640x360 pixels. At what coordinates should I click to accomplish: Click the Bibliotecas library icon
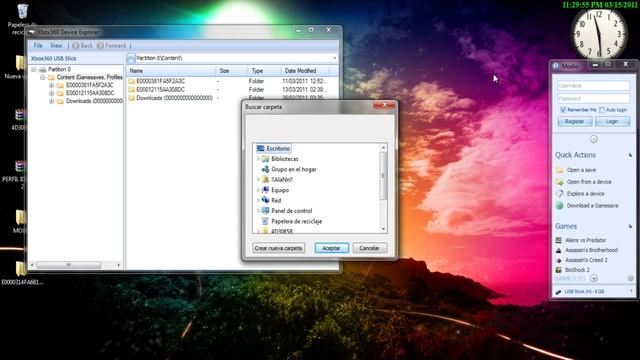[x=265, y=159]
